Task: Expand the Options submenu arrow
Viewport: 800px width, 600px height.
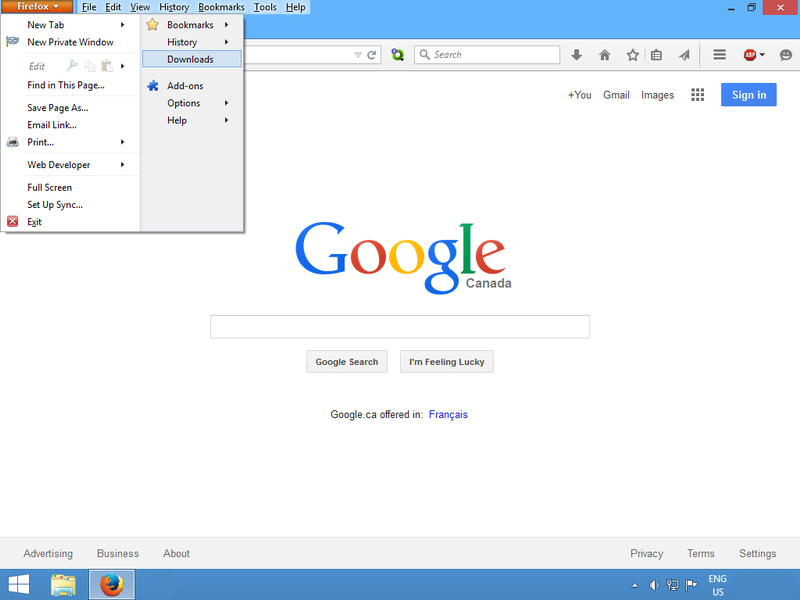Action: (227, 103)
